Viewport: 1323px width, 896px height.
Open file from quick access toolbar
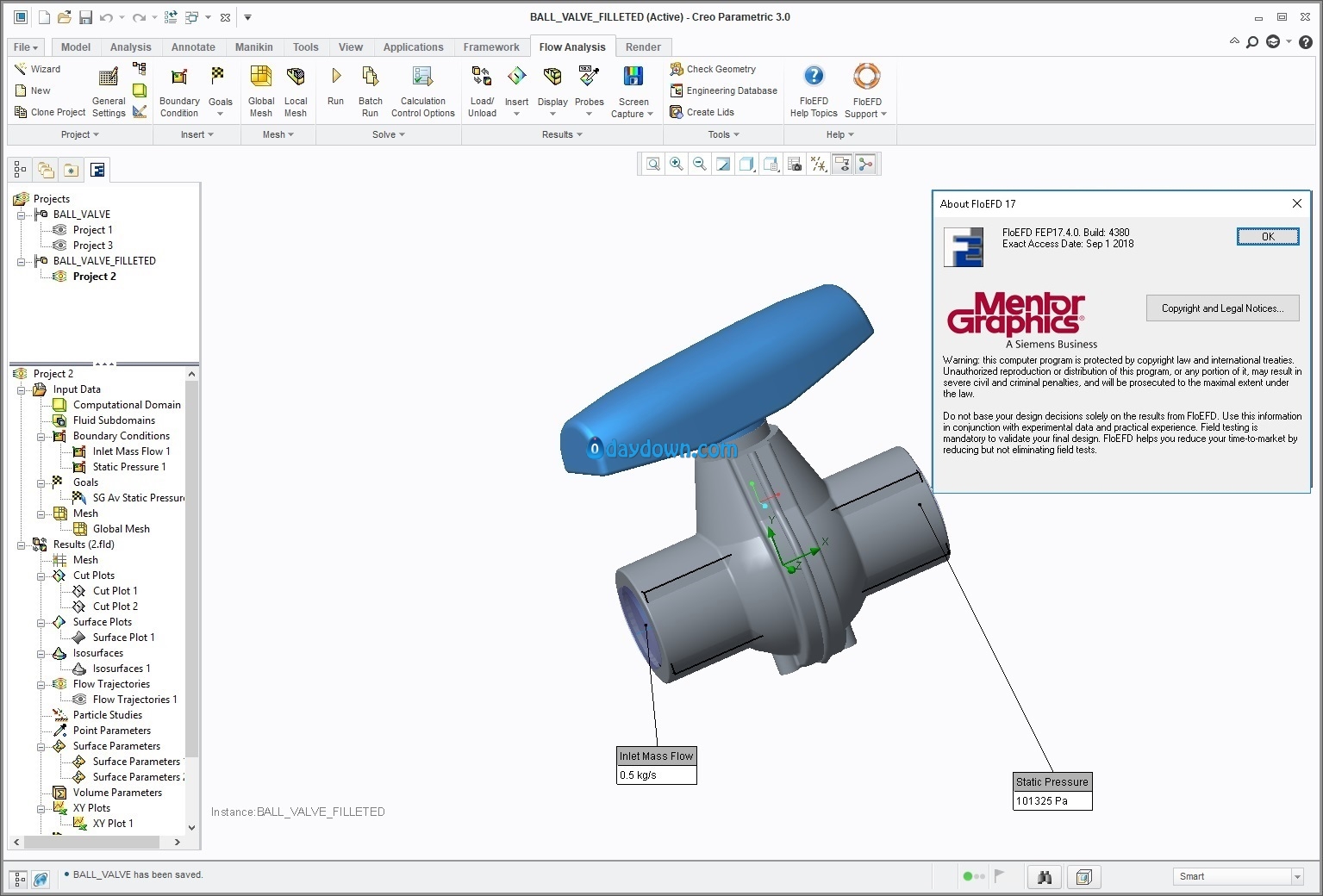[65, 17]
